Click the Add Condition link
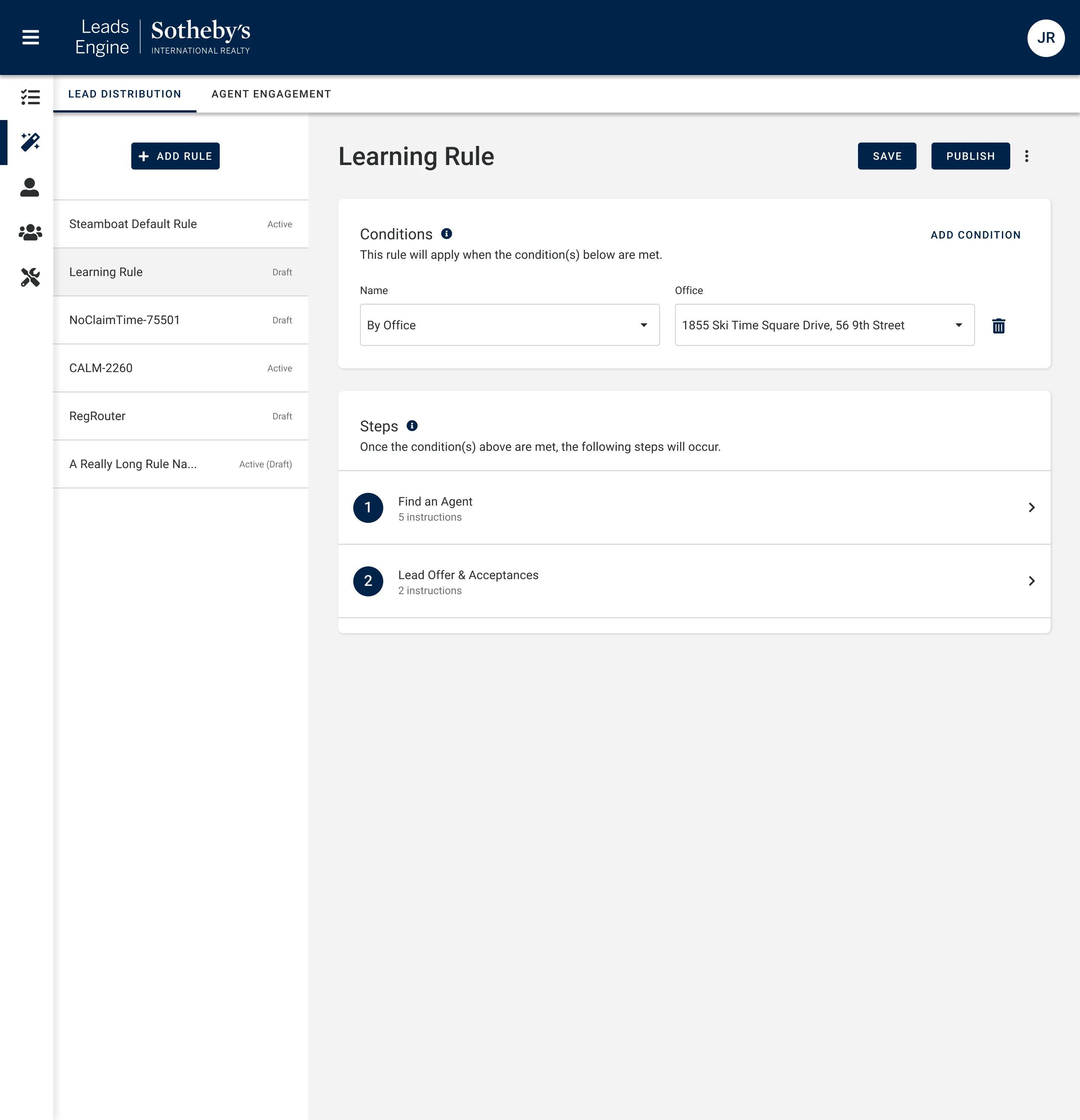1080x1120 pixels. pyautogui.click(x=975, y=236)
